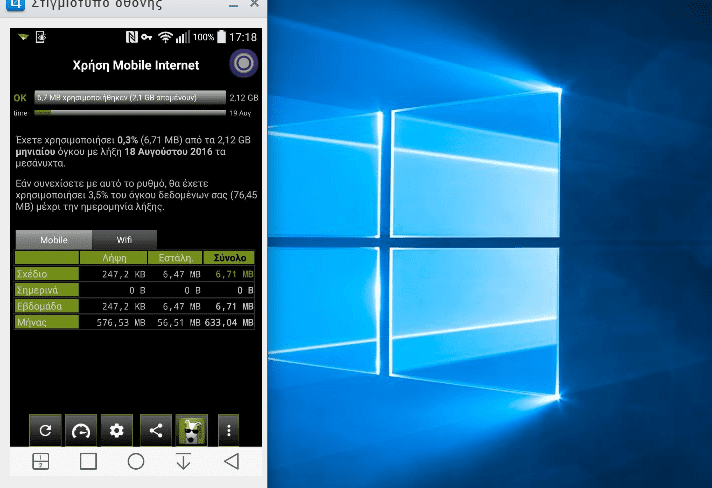Tap the circle home button
Image resolution: width=712 pixels, height=488 pixels.
tap(136, 461)
